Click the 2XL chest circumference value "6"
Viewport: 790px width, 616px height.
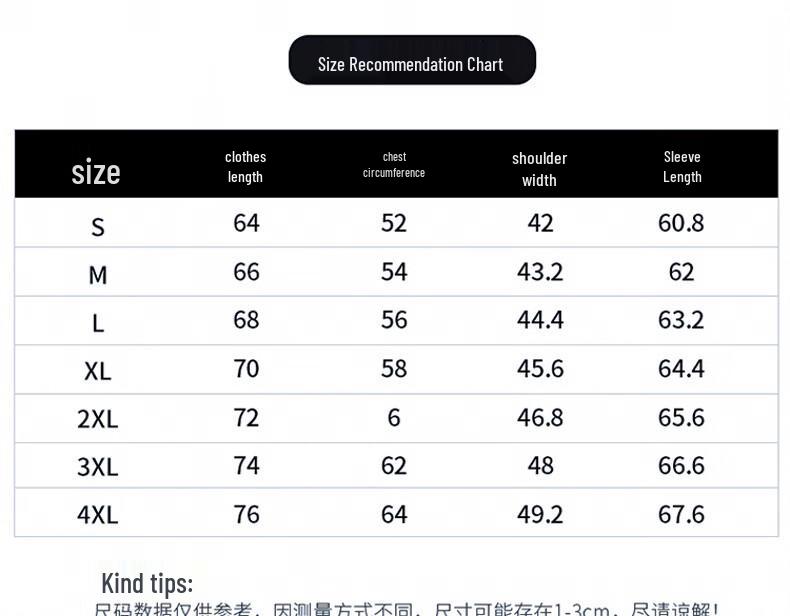click(x=394, y=417)
